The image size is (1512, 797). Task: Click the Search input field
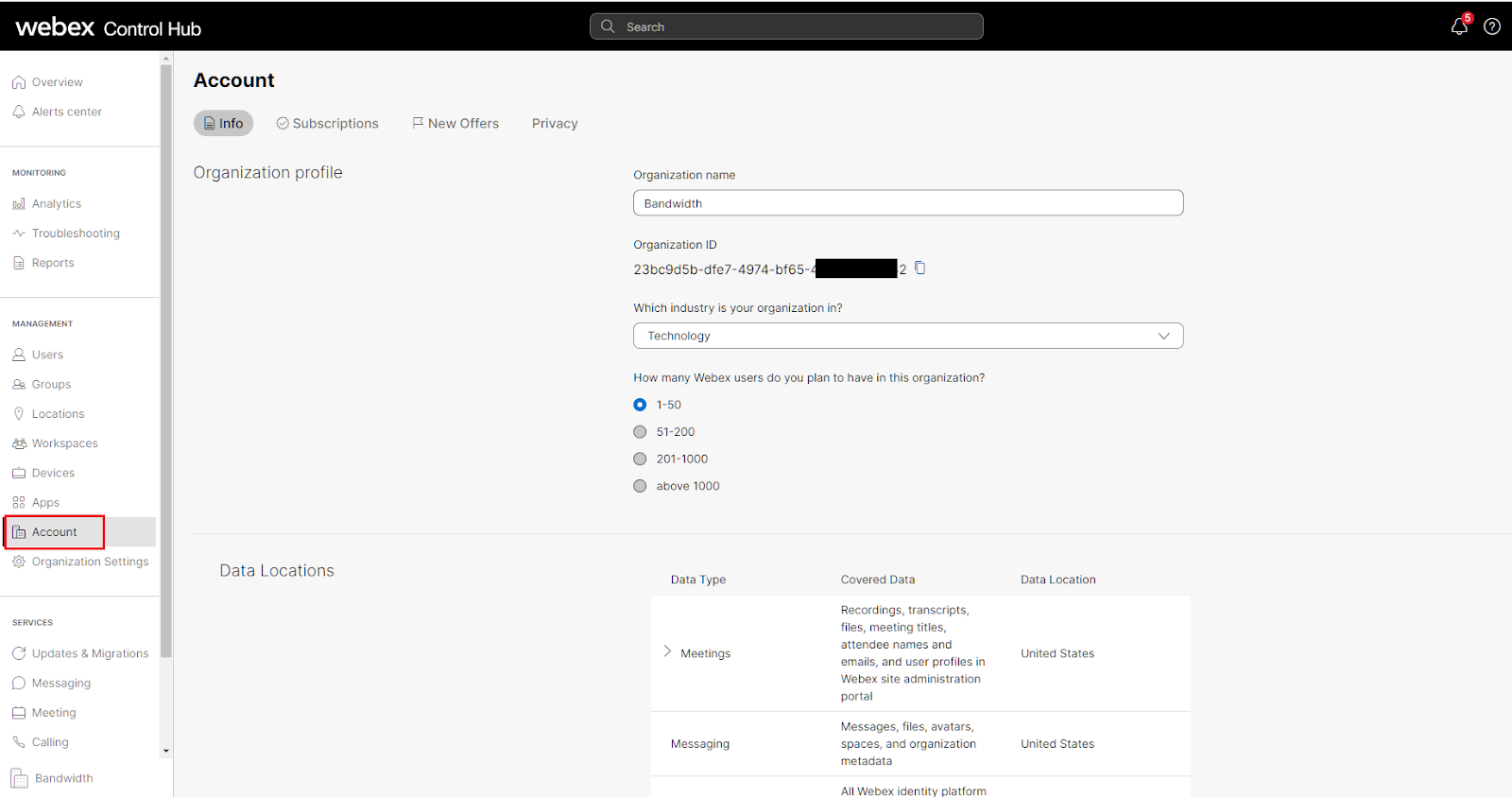pyautogui.click(x=786, y=26)
